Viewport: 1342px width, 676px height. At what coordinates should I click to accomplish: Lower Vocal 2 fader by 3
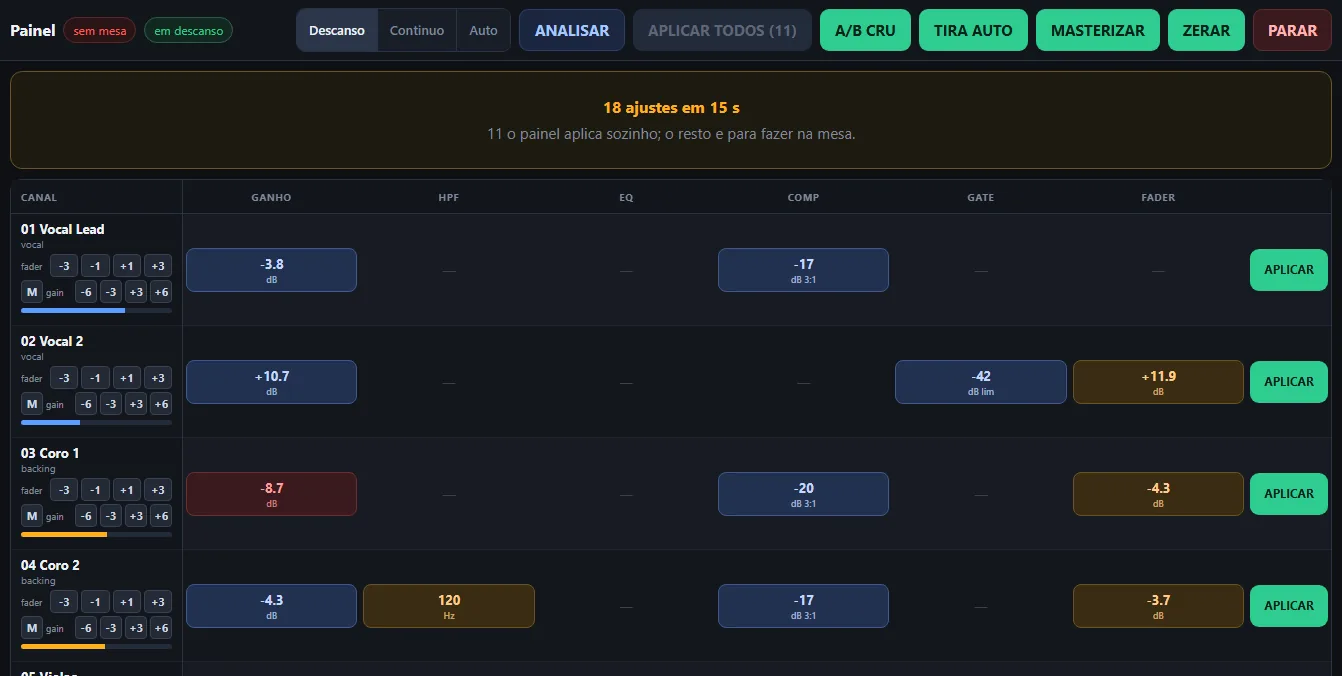click(64, 378)
